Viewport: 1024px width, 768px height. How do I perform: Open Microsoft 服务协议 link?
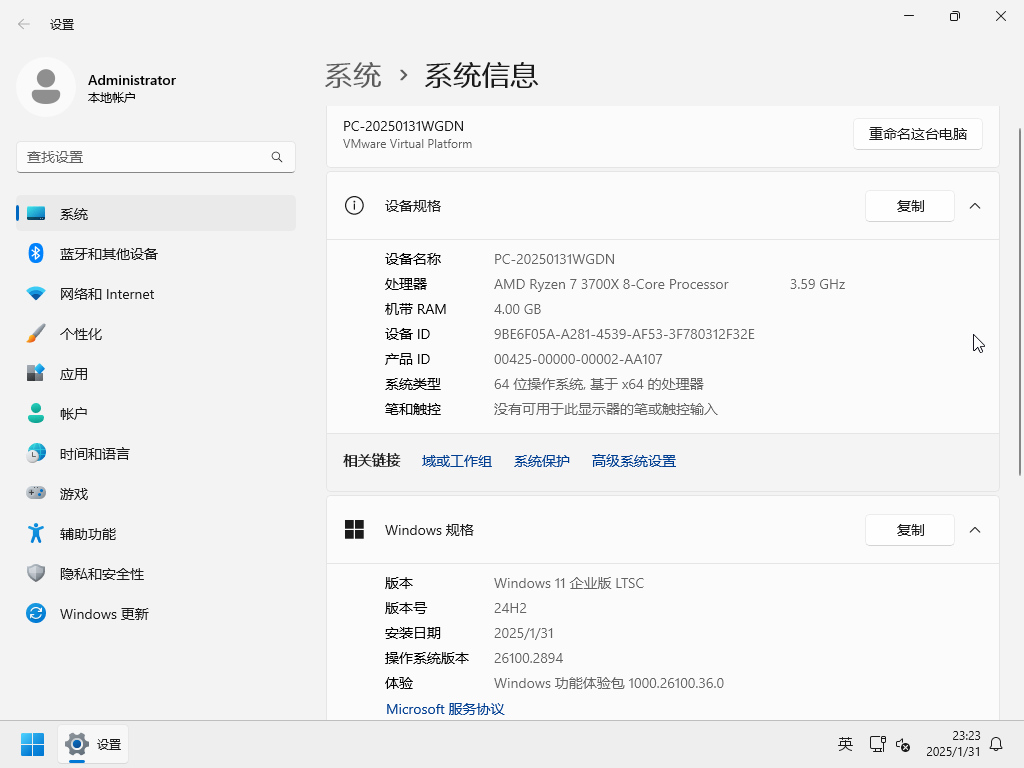[445, 709]
